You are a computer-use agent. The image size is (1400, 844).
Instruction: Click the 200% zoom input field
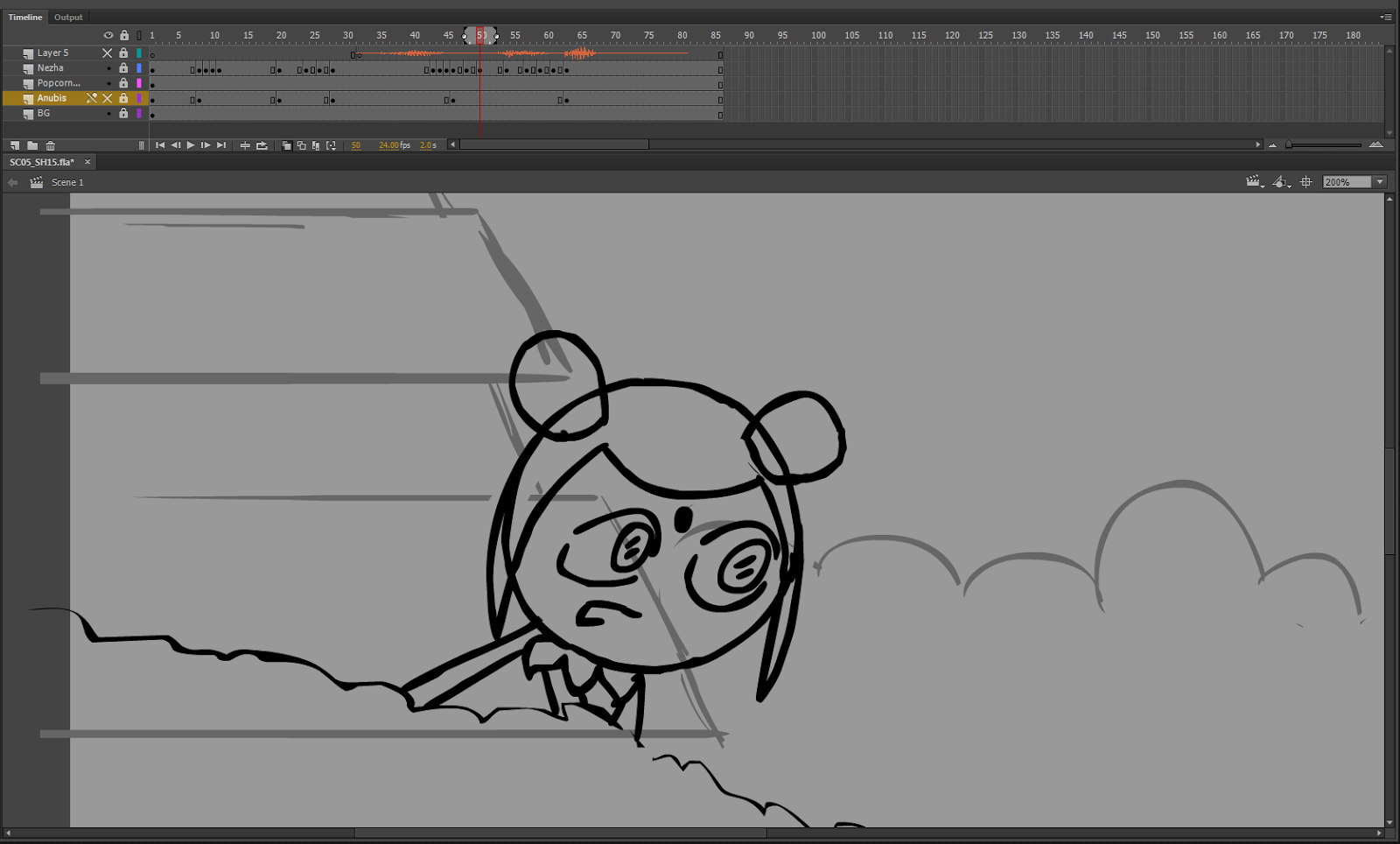pos(1347,182)
